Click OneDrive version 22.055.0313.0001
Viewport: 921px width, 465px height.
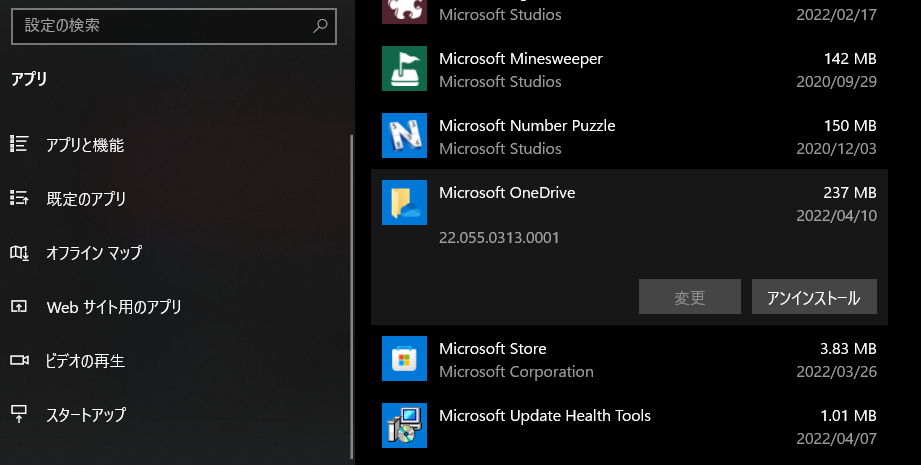(x=499, y=238)
